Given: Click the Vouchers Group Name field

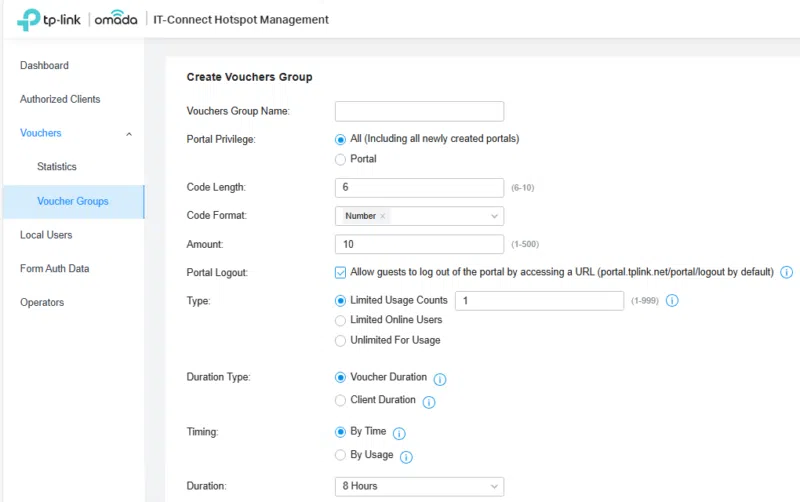Looking at the screenshot, I should (419, 111).
